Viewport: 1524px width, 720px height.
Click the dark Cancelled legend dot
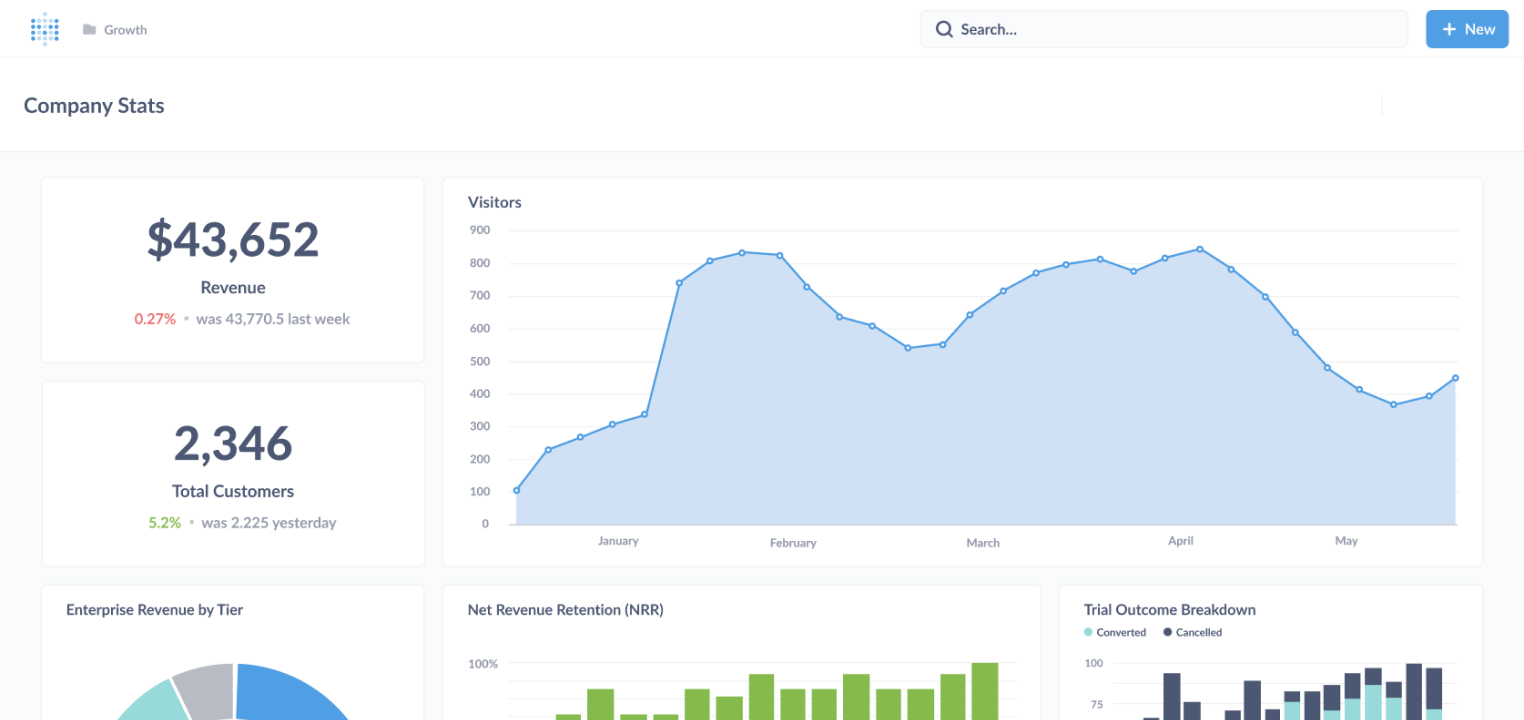(x=1168, y=632)
